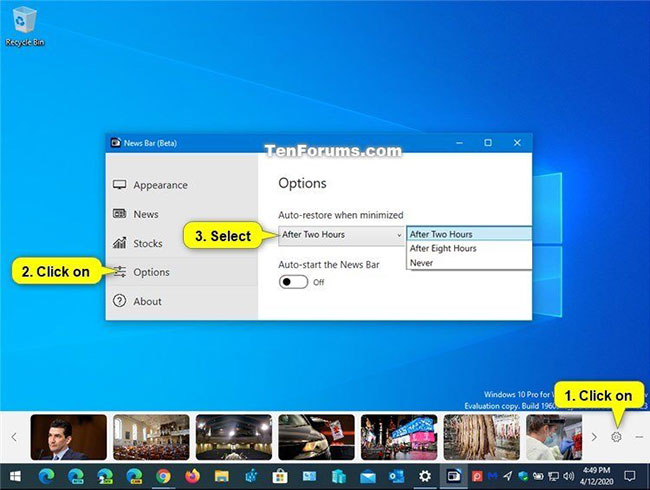
Task: Open the news thumbnail of man in suit
Action: (68, 437)
